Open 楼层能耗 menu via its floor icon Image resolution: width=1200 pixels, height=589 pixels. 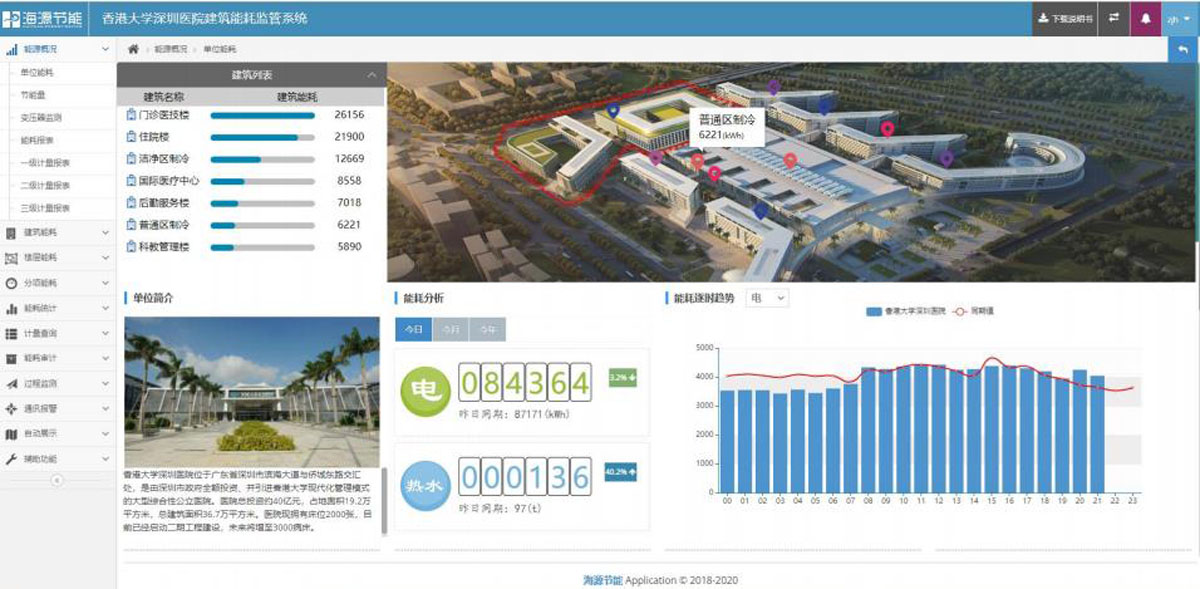[x=11, y=258]
